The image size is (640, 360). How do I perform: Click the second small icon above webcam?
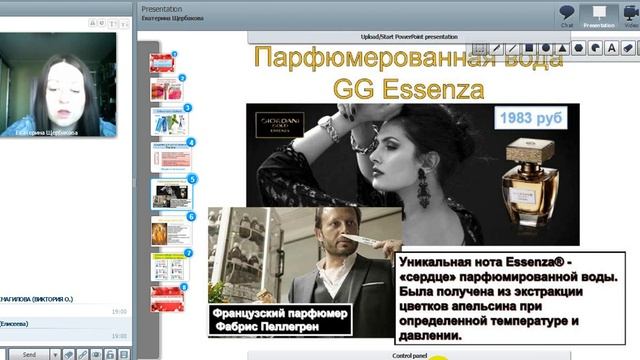102,23
